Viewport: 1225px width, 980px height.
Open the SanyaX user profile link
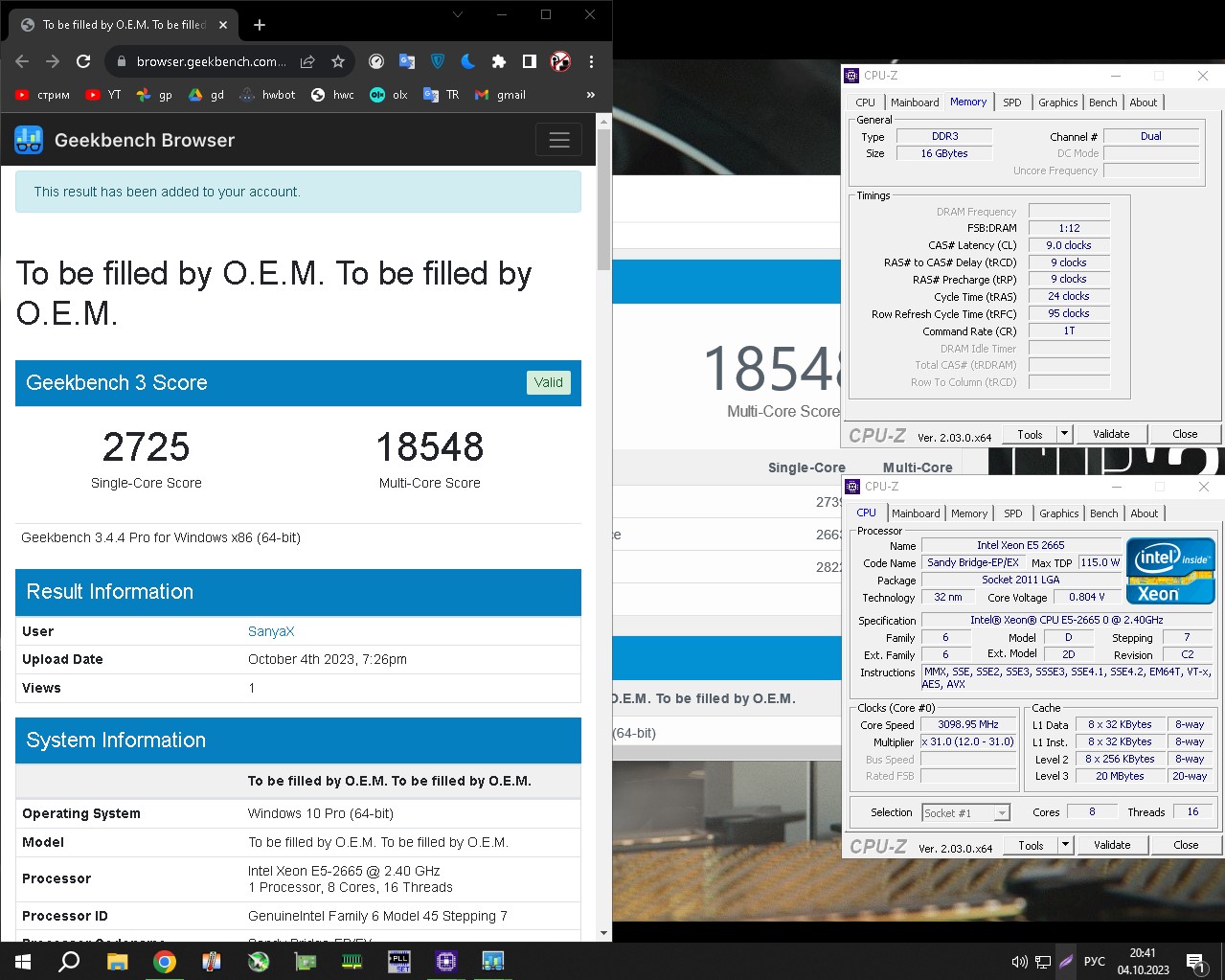coord(271,631)
